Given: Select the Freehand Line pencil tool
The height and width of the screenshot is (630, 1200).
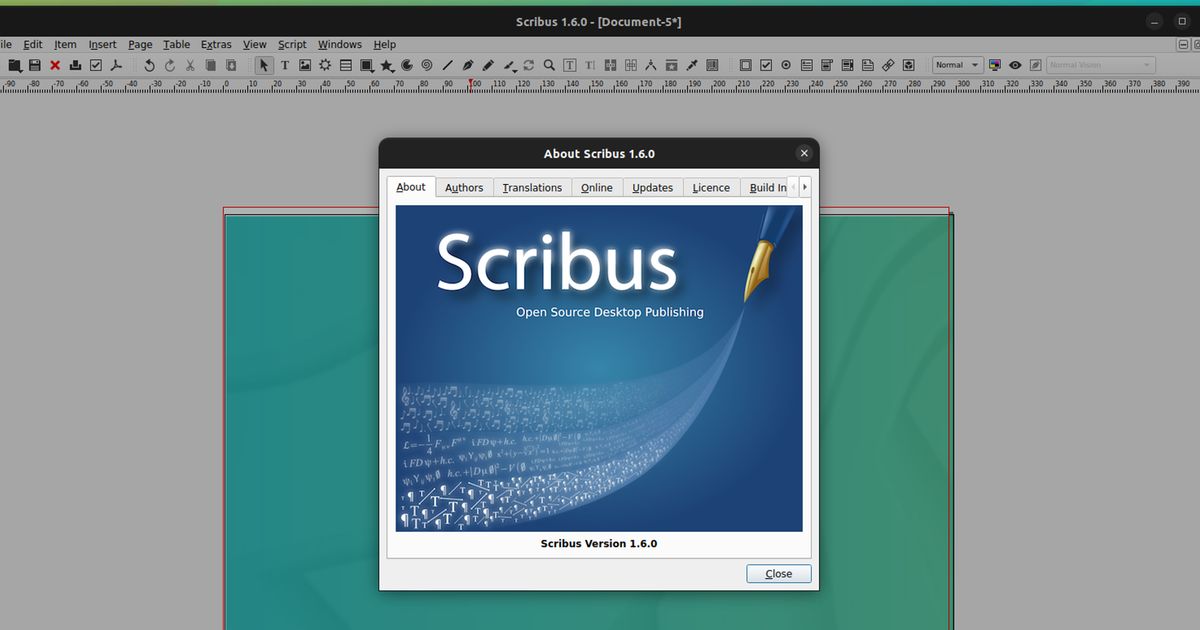Looking at the screenshot, I should 488,65.
